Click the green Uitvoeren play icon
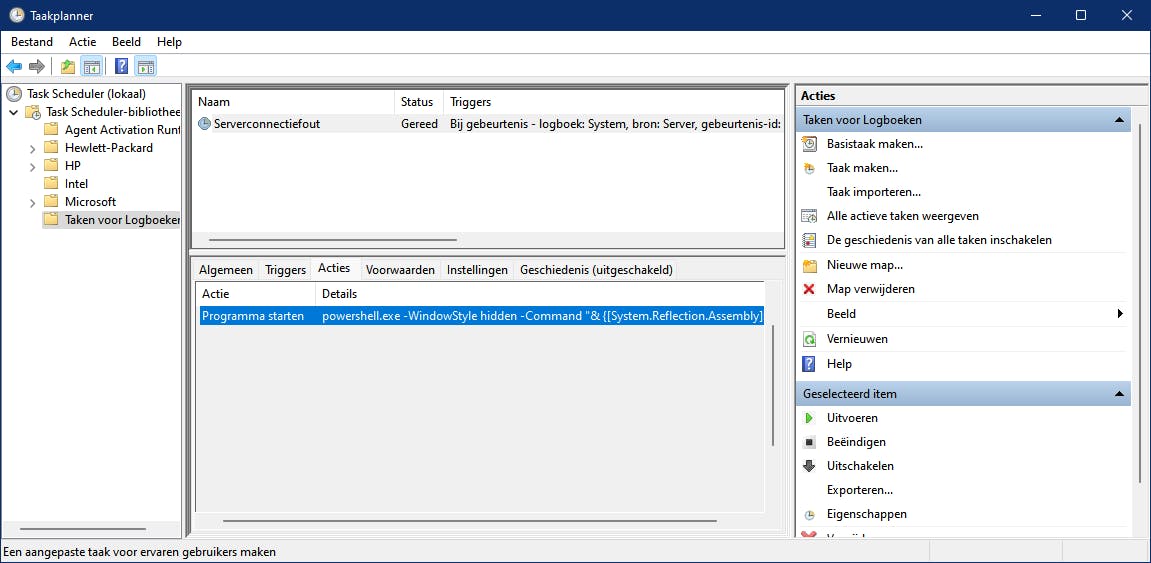Viewport: 1151px width, 563px height. pos(809,418)
